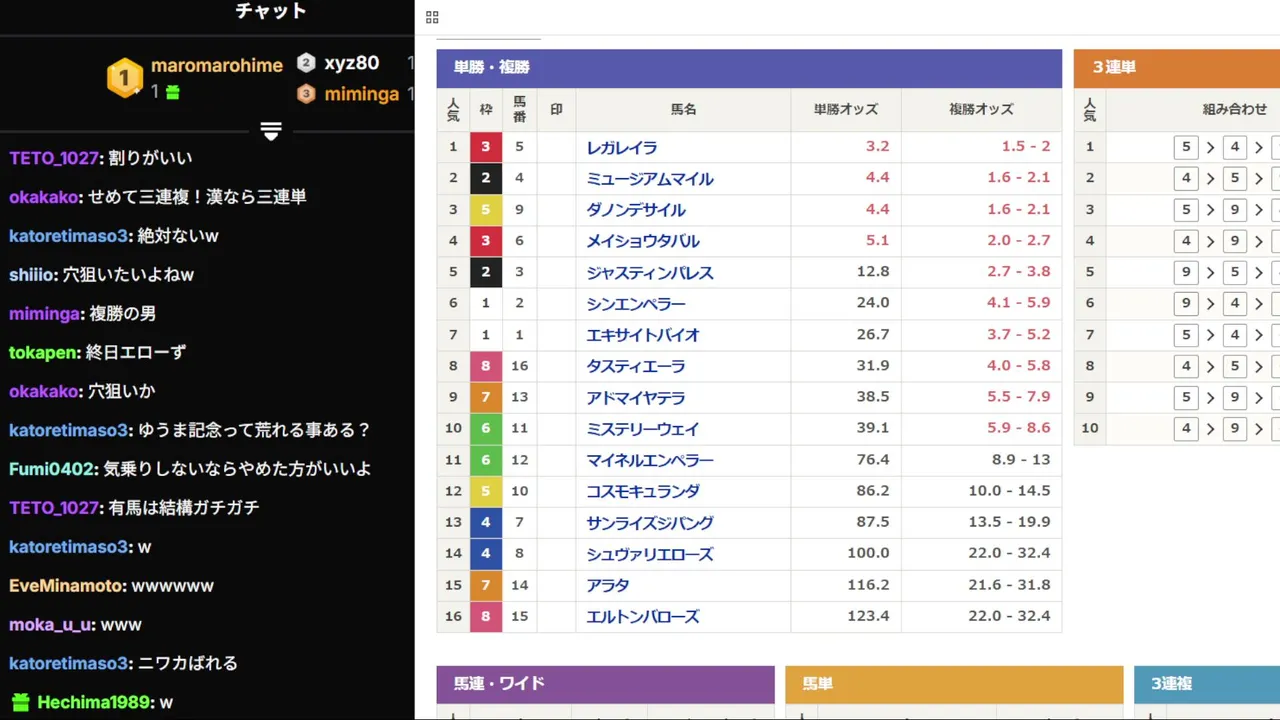Click the silver rank 2 badge beside xyz80

click(306, 63)
